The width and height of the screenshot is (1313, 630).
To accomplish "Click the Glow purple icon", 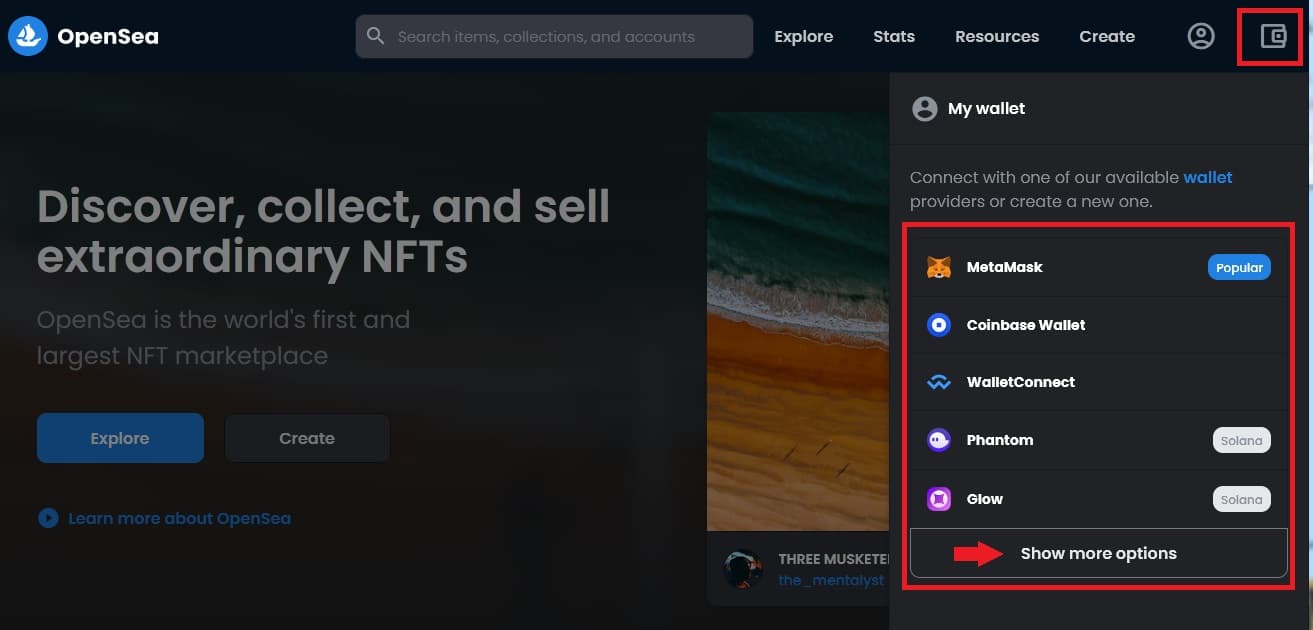I will 939,499.
